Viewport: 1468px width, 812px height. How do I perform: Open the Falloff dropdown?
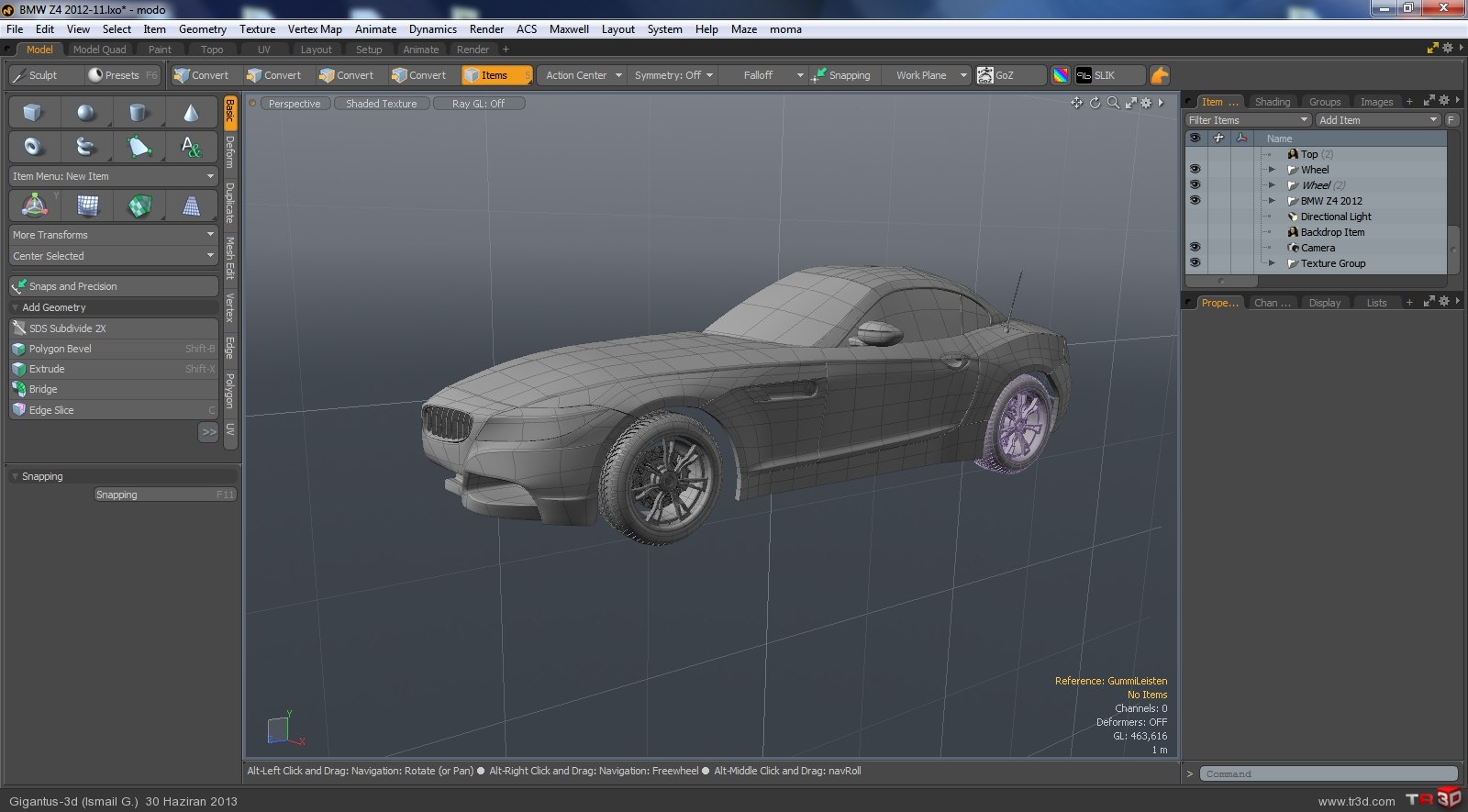click(764, 75)
